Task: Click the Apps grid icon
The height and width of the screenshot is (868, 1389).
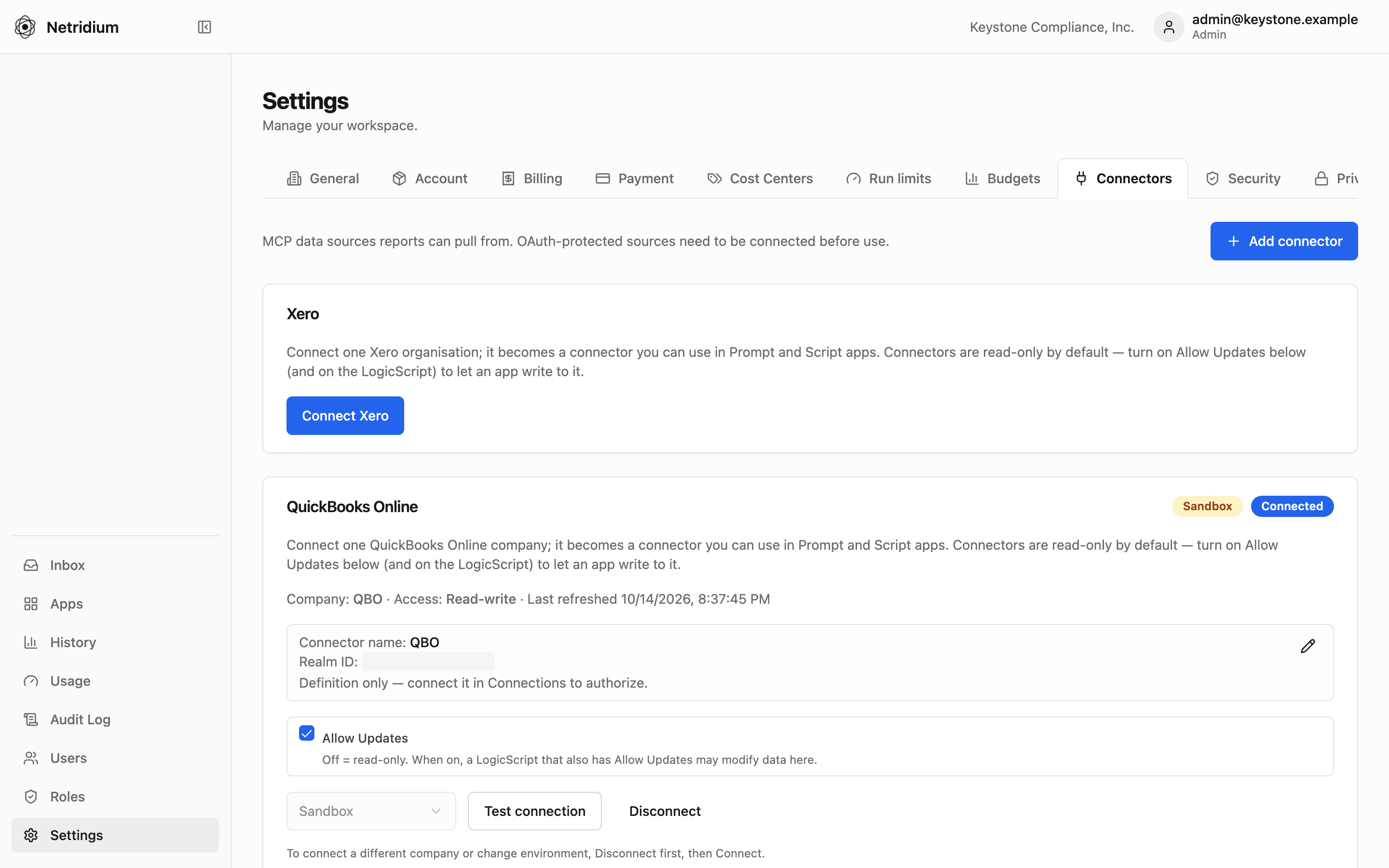Action: coord(31,603)
